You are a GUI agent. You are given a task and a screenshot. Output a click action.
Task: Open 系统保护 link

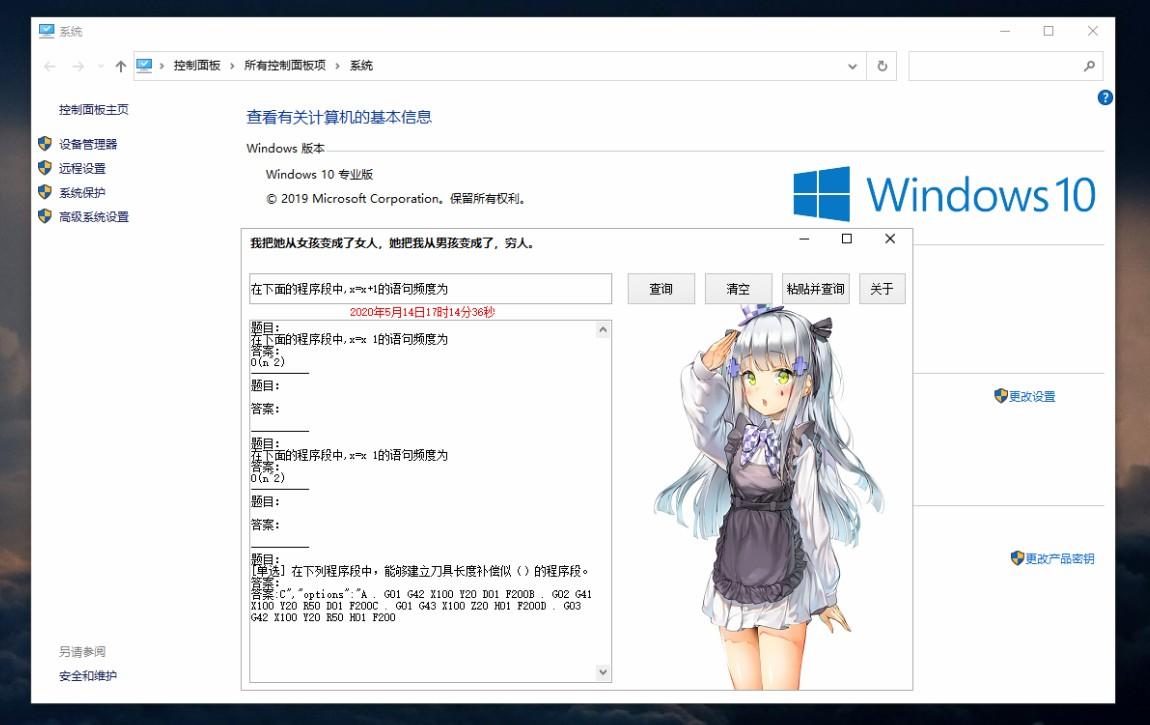tap(82, 193)
